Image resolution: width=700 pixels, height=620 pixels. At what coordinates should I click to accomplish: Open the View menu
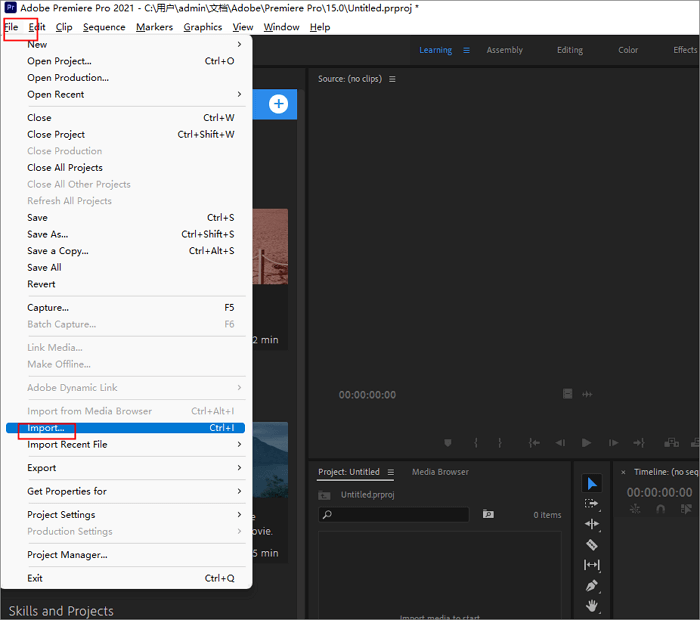(x=243, y=27)
